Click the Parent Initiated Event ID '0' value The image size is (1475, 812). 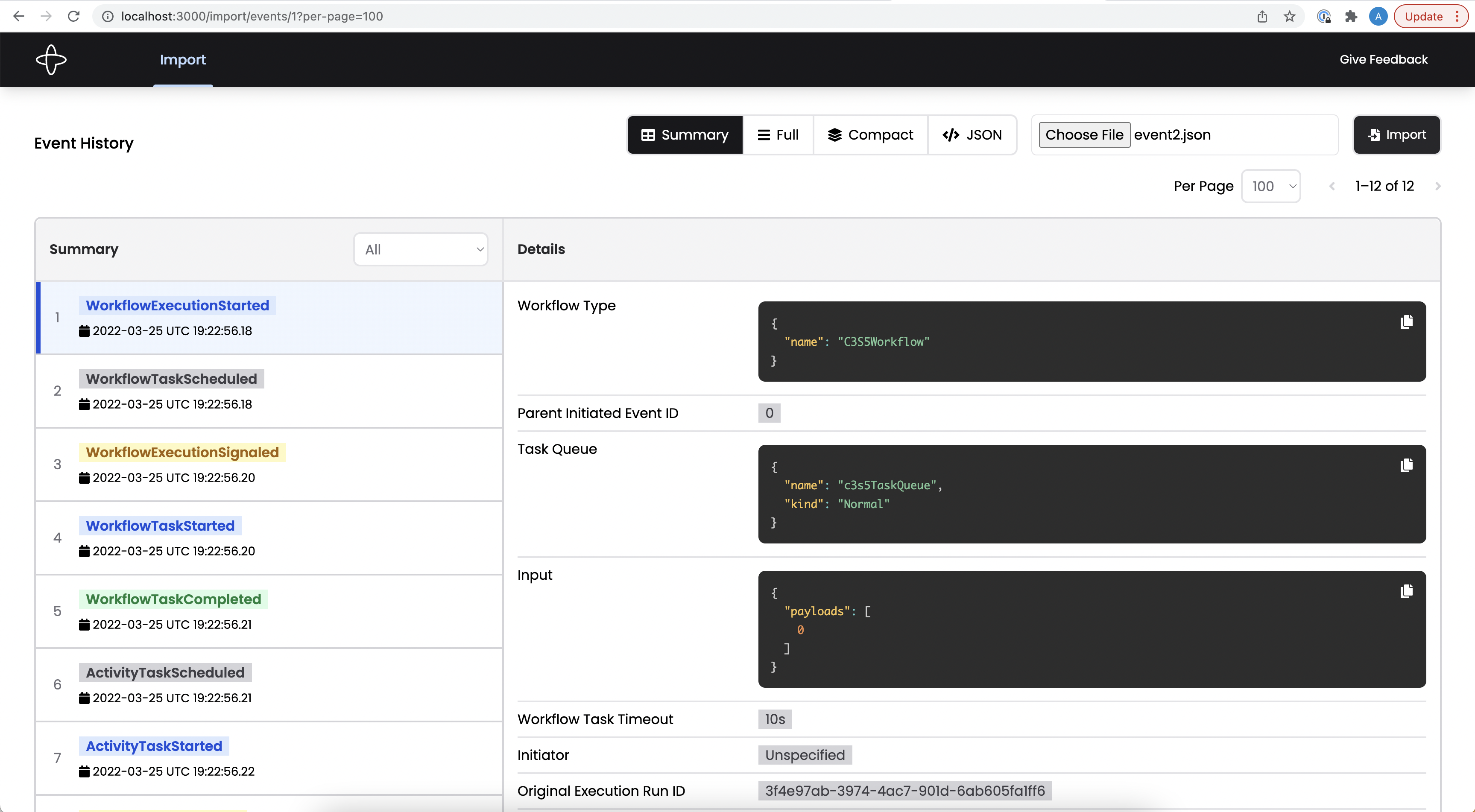(769, 413)
